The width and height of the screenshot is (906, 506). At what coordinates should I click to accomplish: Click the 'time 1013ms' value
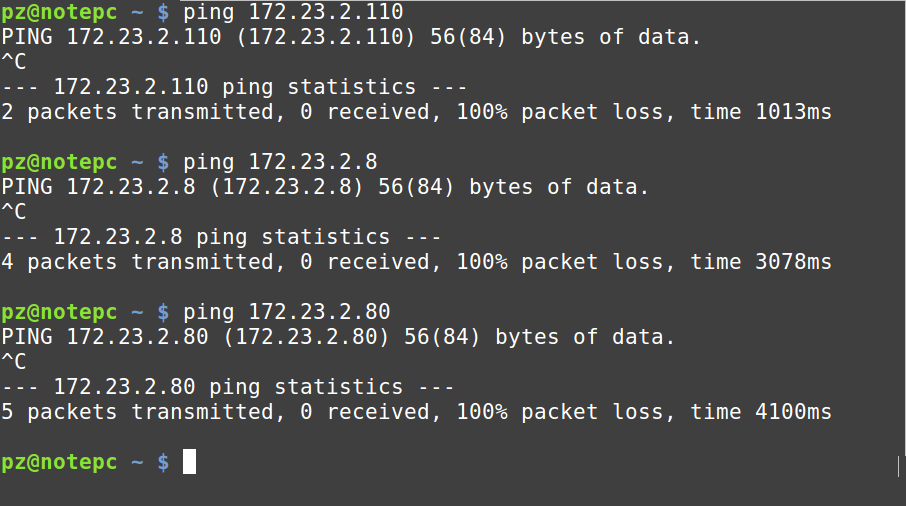(x=761, y=111)
